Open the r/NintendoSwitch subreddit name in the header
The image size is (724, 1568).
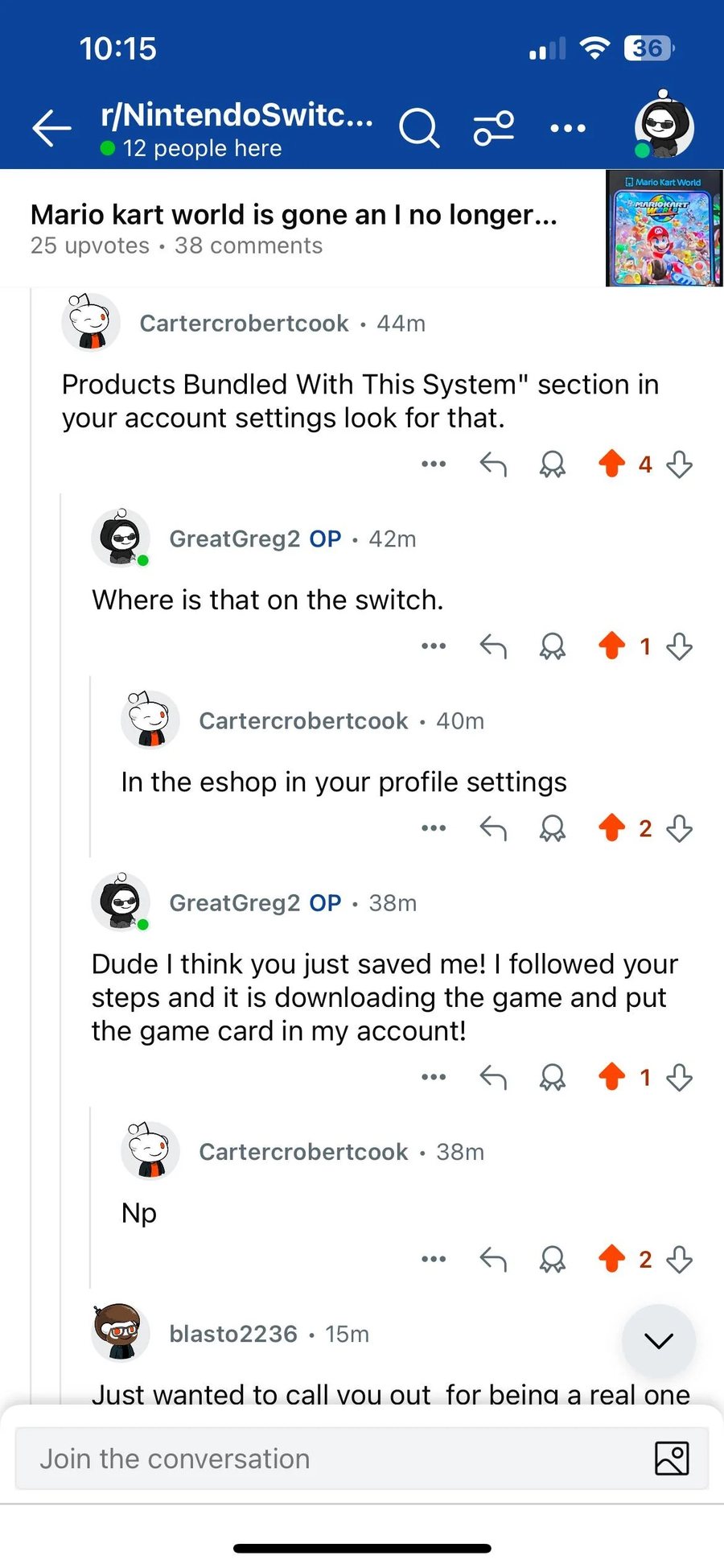tap(237, 115)
